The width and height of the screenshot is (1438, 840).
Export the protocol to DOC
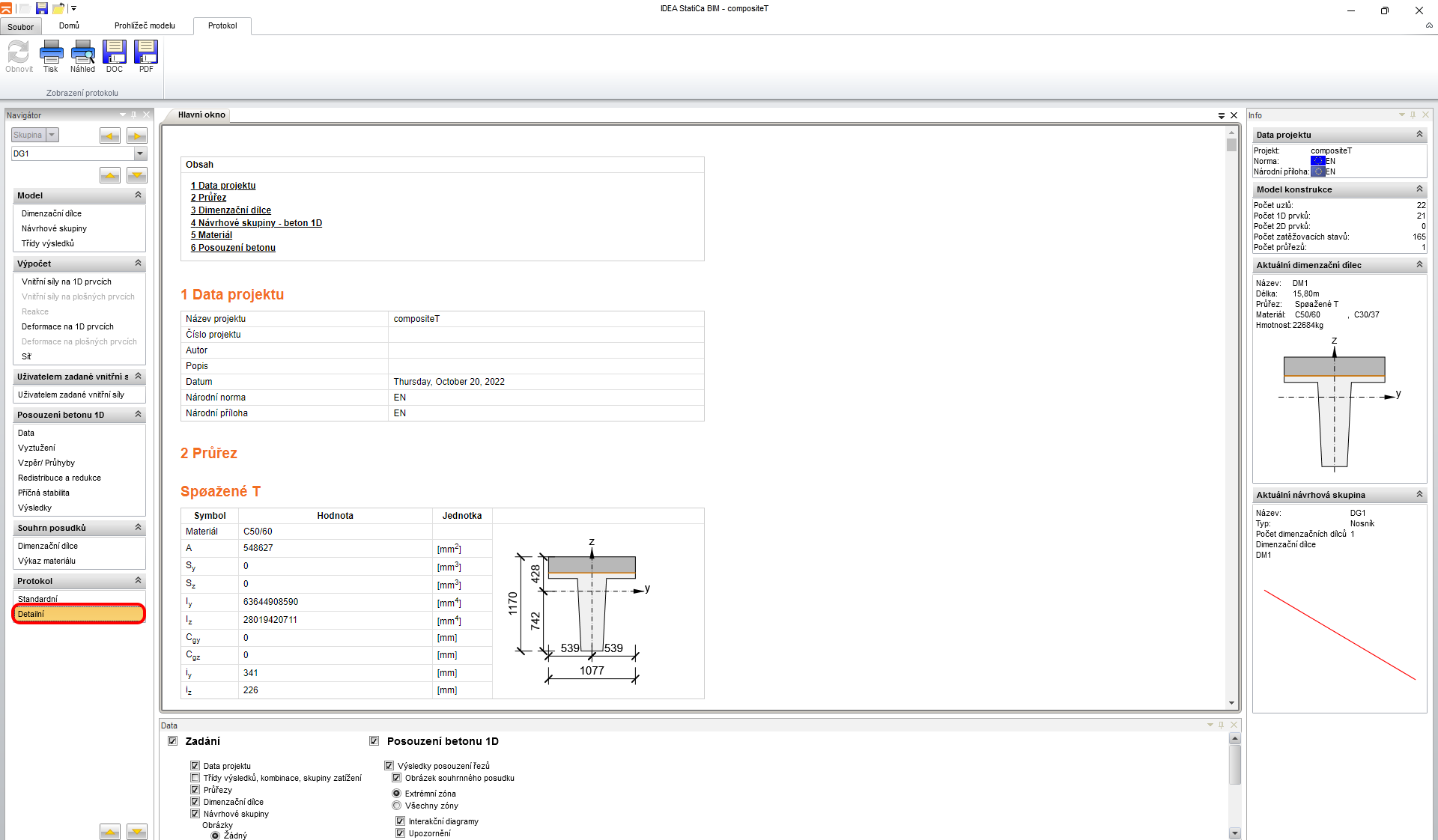click(x=114, y=53)
